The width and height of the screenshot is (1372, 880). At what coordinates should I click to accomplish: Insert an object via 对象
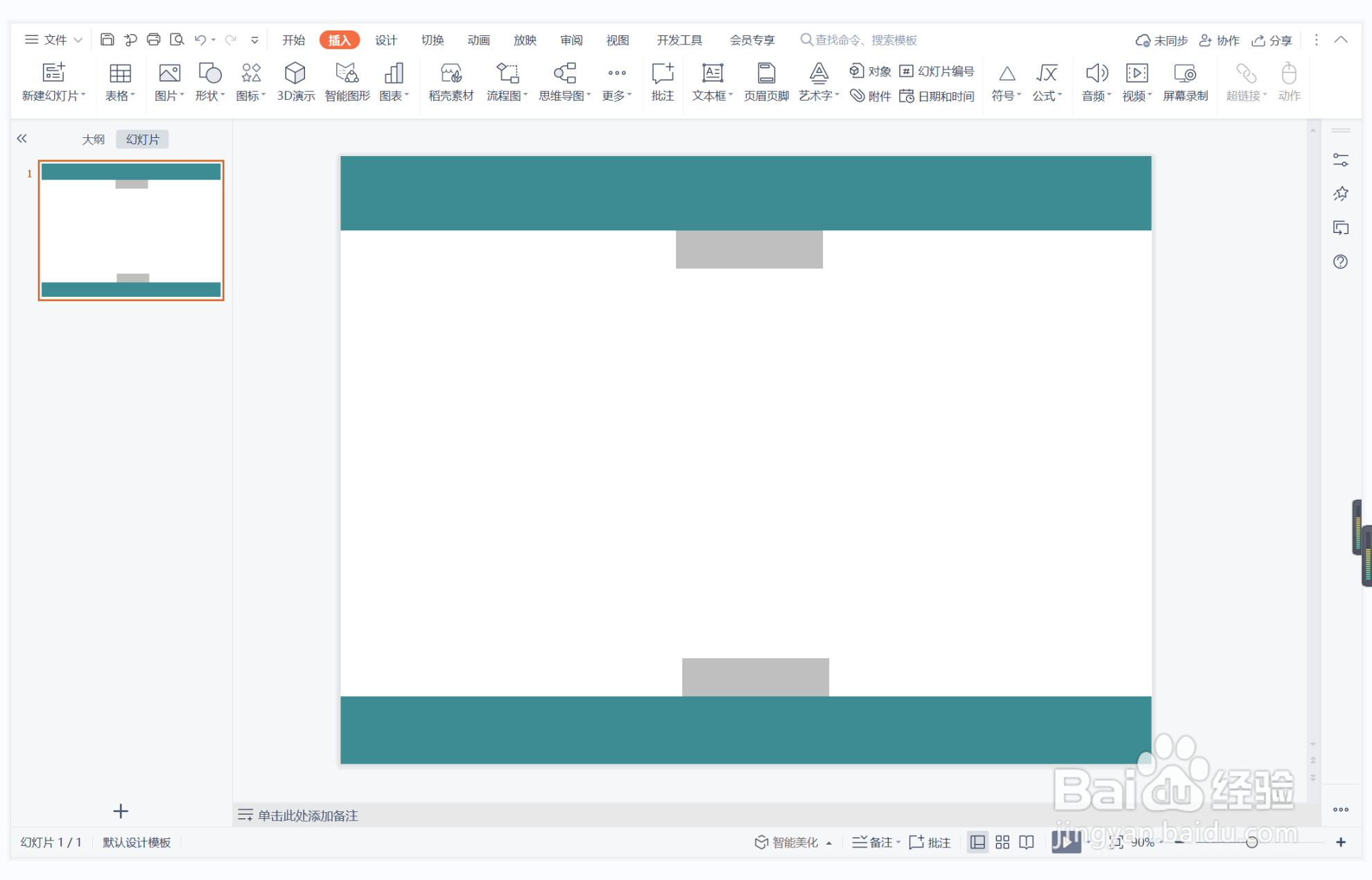[x=870, y=71]
